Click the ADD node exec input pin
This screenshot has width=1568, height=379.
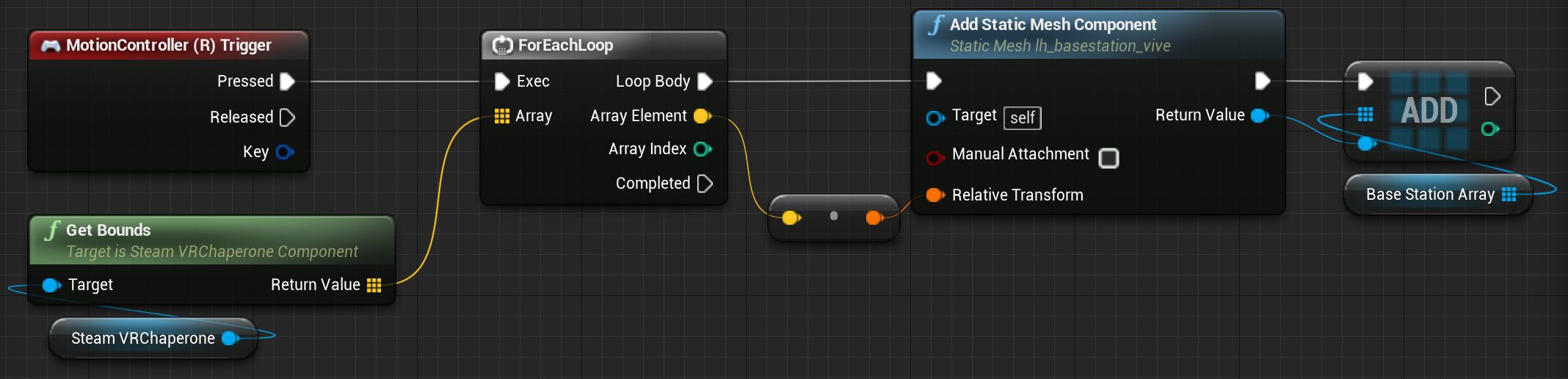(1365, 82)
